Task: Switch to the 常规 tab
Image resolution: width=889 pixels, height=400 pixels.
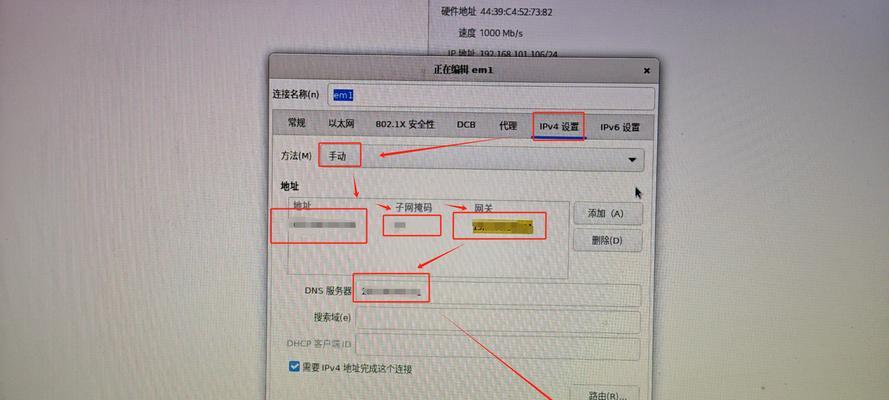Action: tap(296, 123)
